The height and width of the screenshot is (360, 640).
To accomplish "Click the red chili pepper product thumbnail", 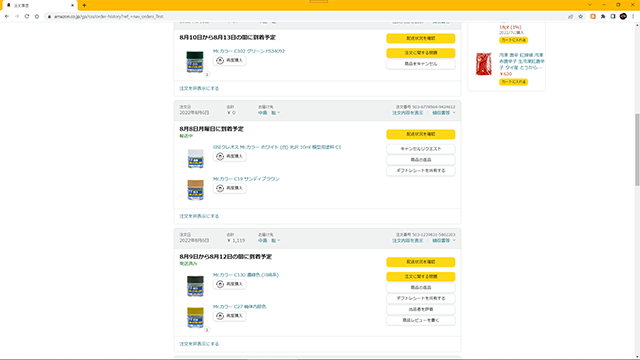I will point(484,64).
